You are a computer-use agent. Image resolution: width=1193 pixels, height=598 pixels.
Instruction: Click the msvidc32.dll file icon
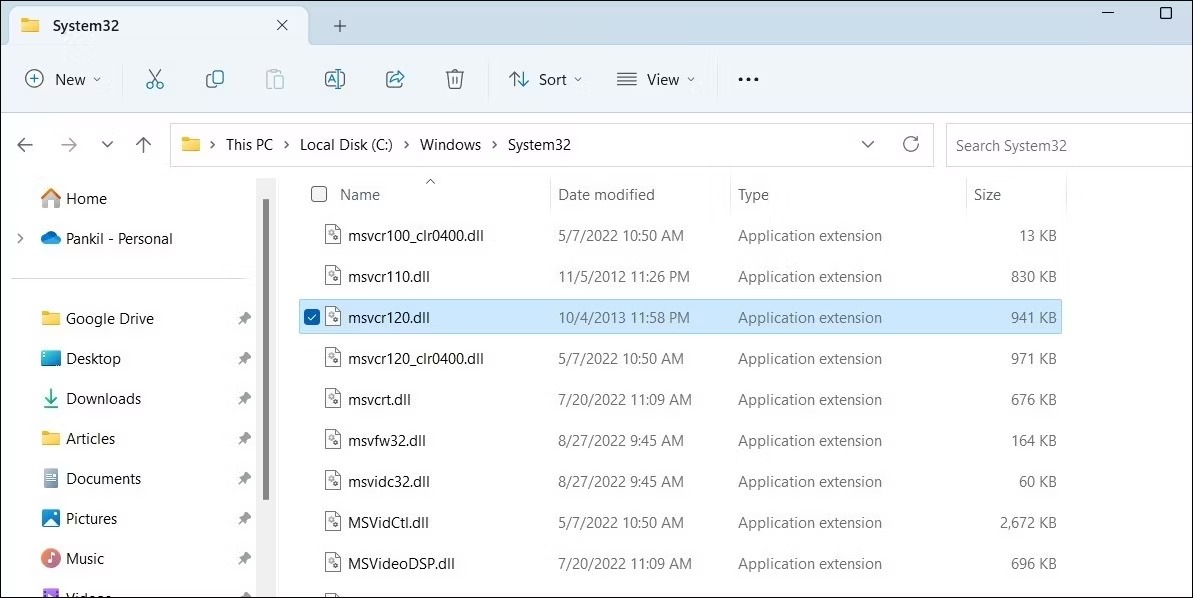click(333, 481)
